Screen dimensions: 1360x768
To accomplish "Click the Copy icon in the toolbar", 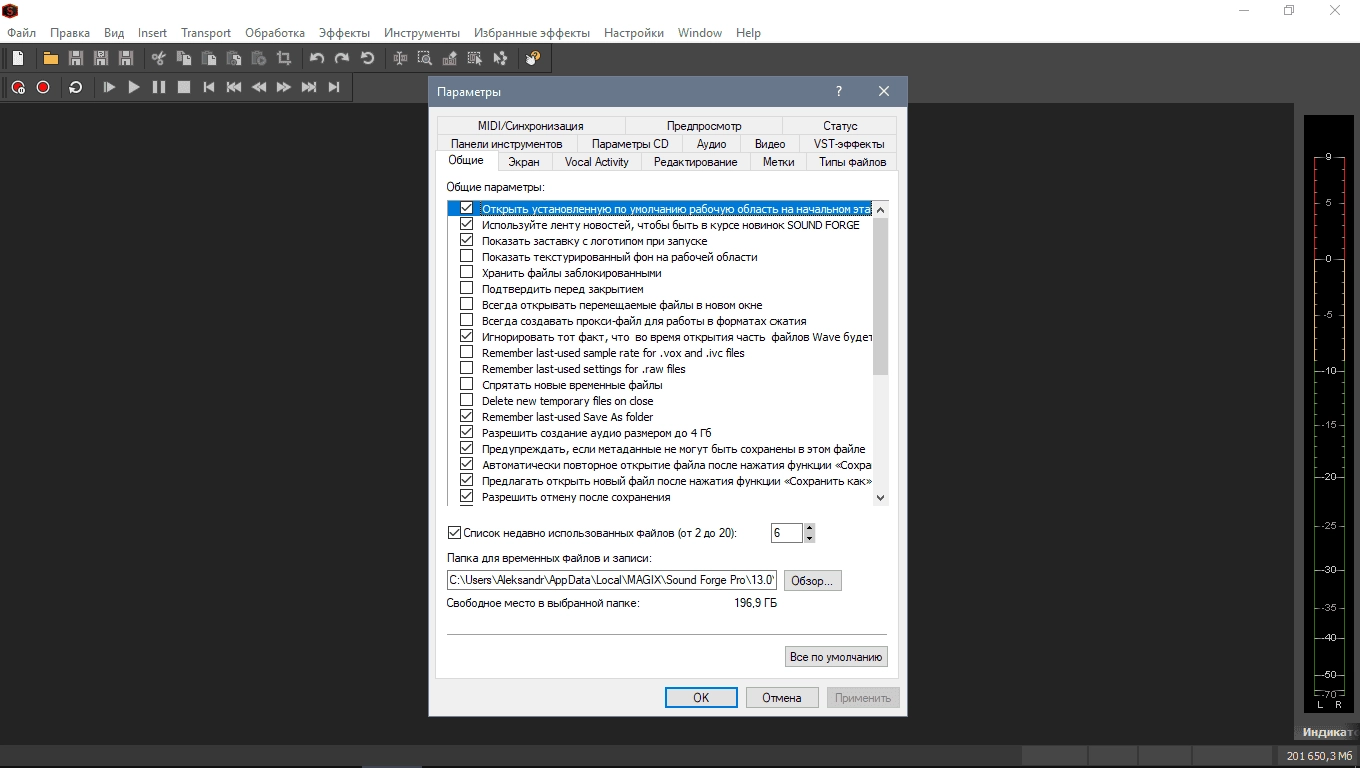I will (x=183, y=58).
